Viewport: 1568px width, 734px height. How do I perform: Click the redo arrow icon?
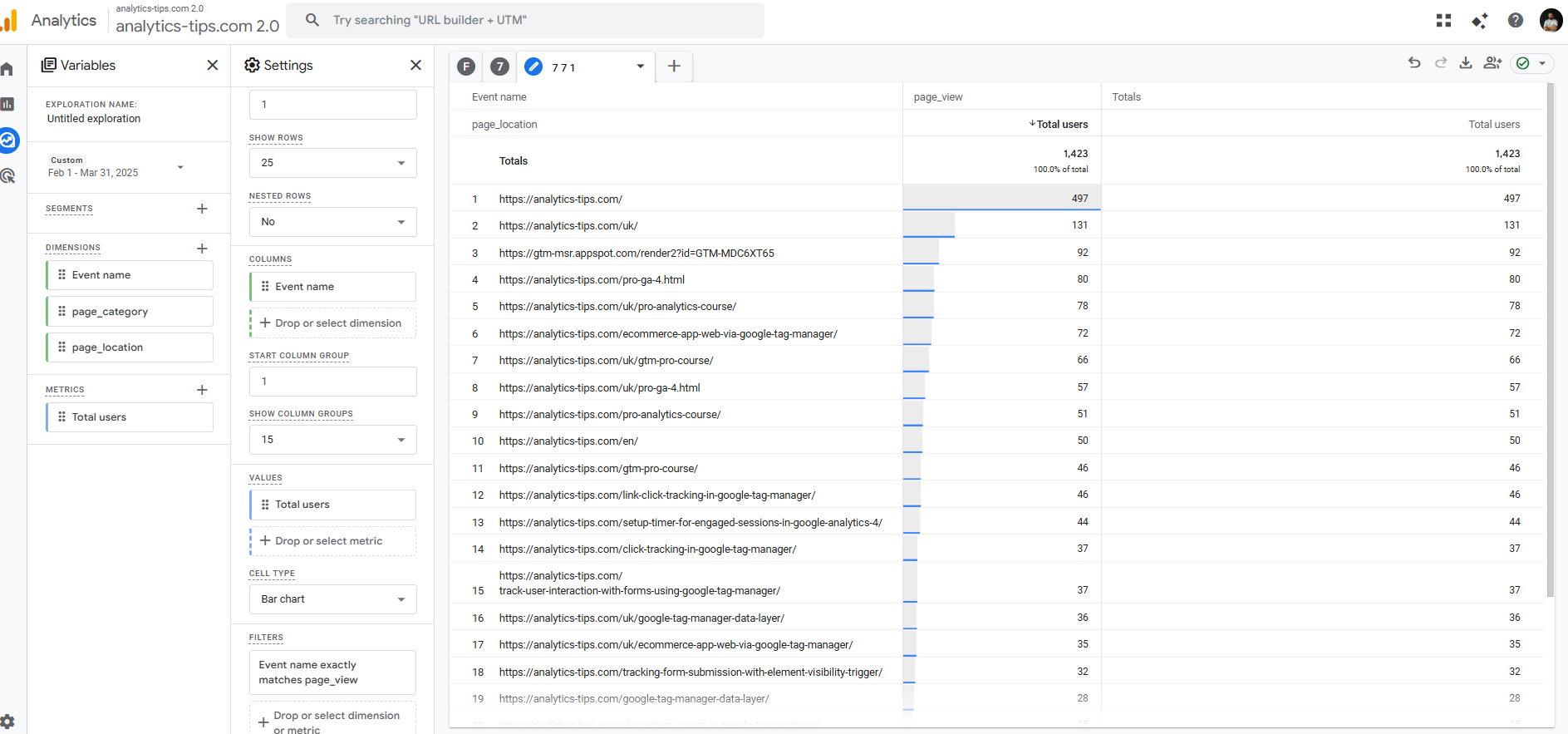tap(1441, 63)
